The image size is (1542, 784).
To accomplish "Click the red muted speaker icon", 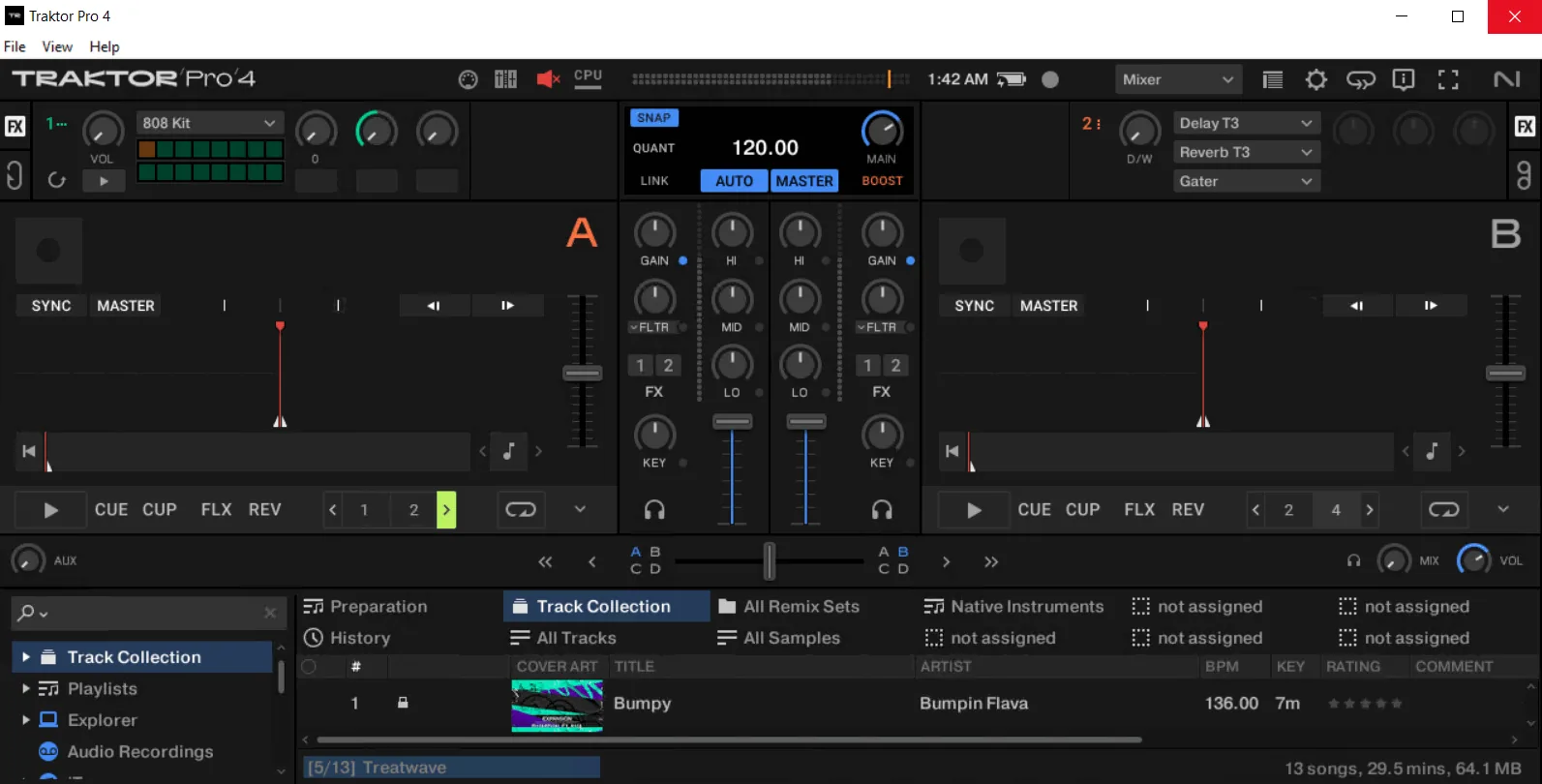I will pos(549,79).
